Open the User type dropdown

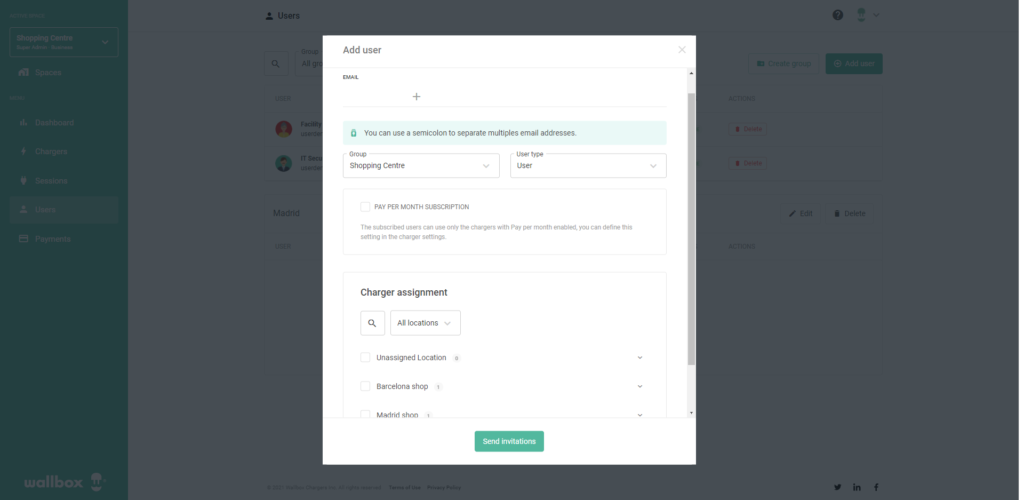[588, 166]
